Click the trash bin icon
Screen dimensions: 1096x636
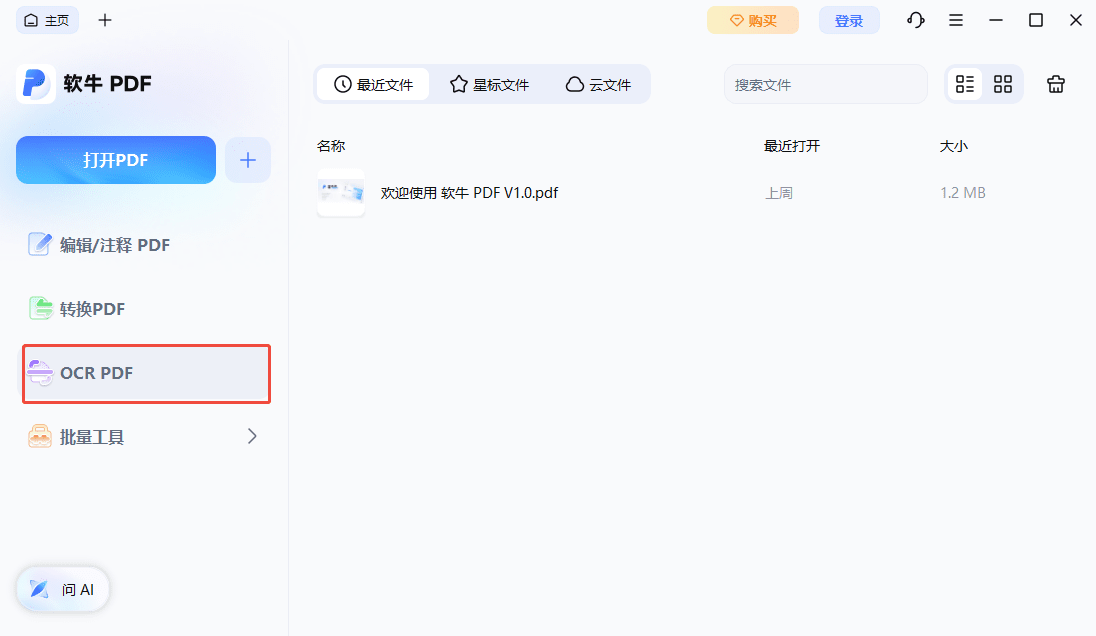coord(1055,85)
